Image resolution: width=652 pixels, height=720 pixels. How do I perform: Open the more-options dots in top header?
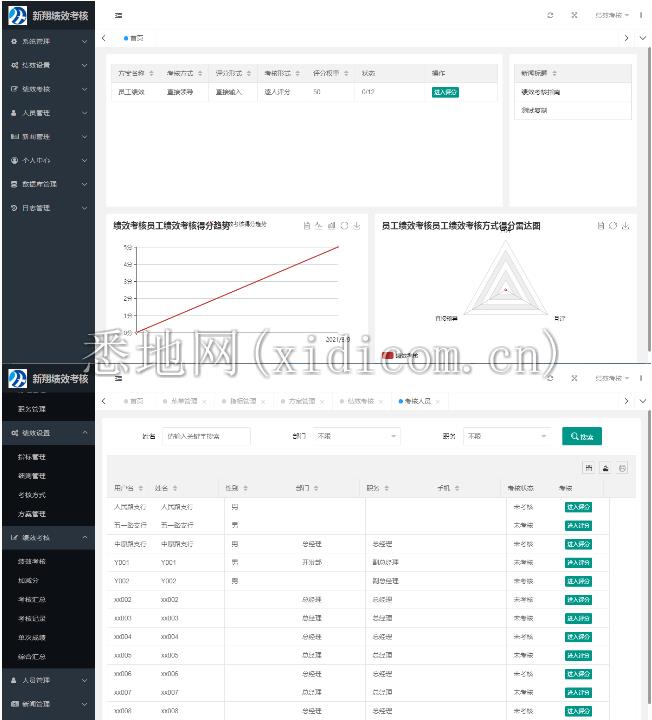coord(641,15)
